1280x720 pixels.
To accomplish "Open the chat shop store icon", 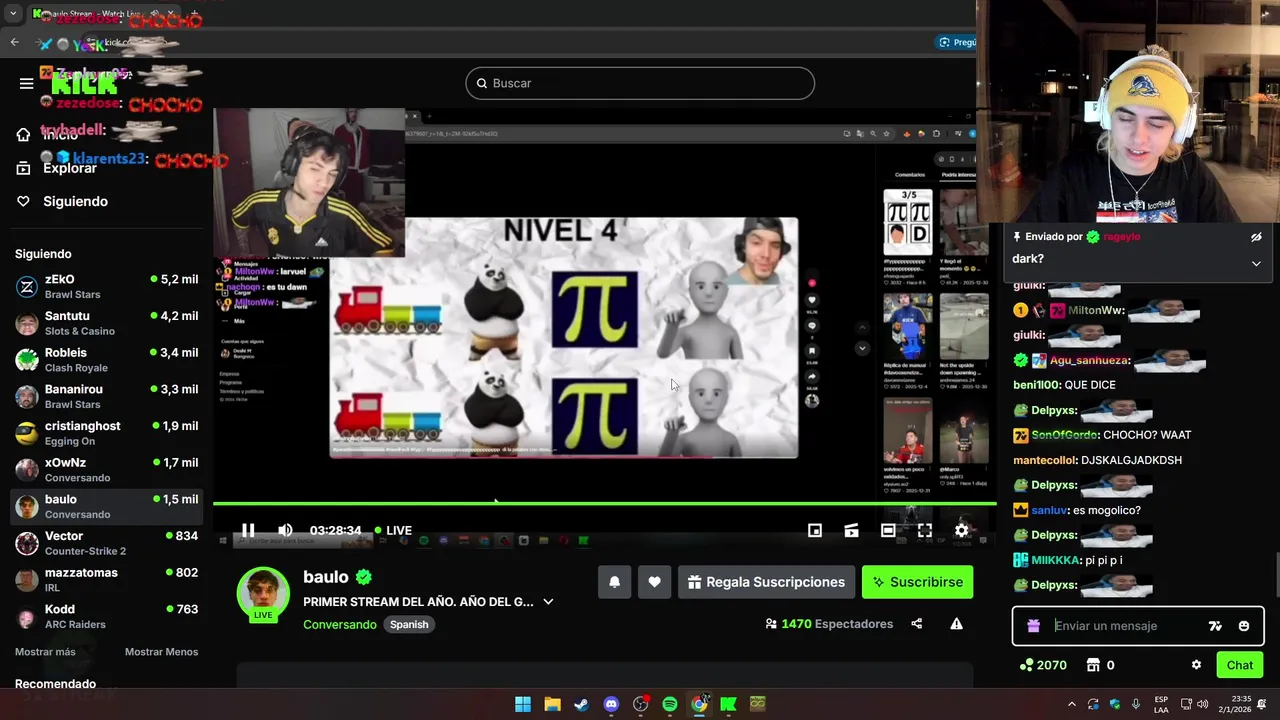I will (1093, 665).
